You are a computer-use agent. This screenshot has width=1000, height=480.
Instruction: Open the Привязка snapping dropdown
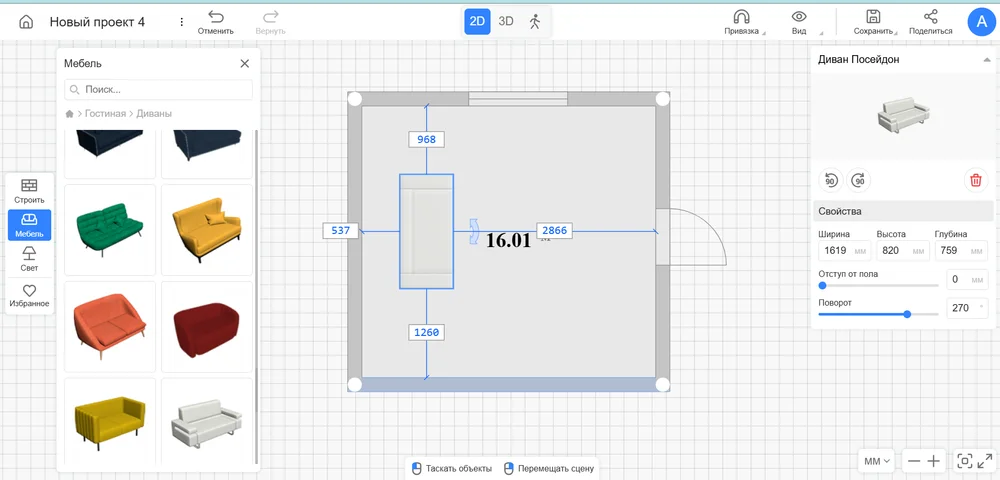(741, 22)
